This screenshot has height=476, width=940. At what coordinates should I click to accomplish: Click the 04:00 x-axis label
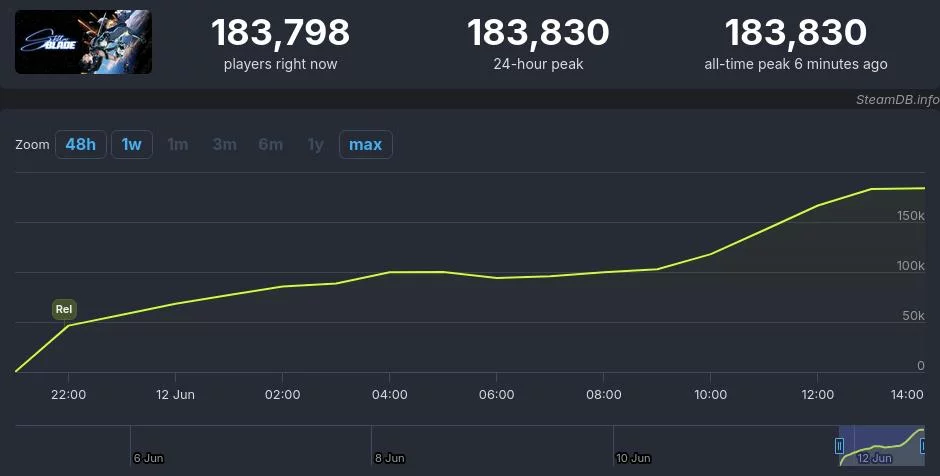tap(390, 394)
